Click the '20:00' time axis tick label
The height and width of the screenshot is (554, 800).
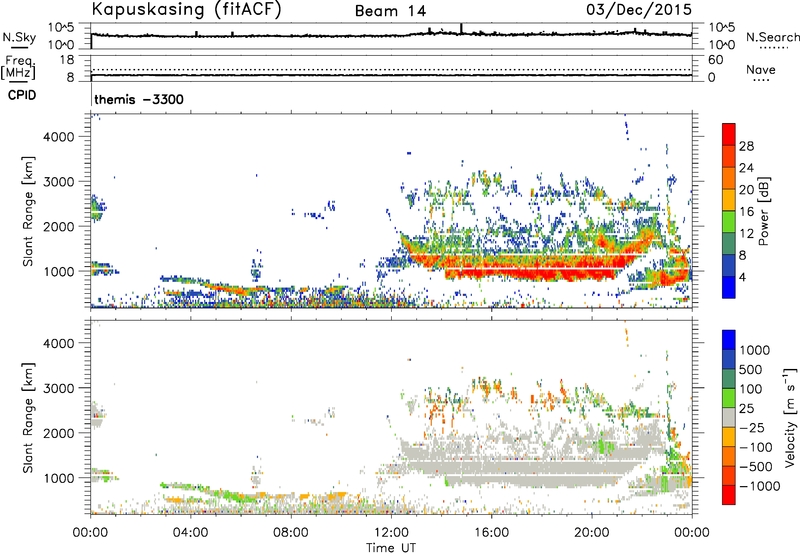(x=591, y=533)
